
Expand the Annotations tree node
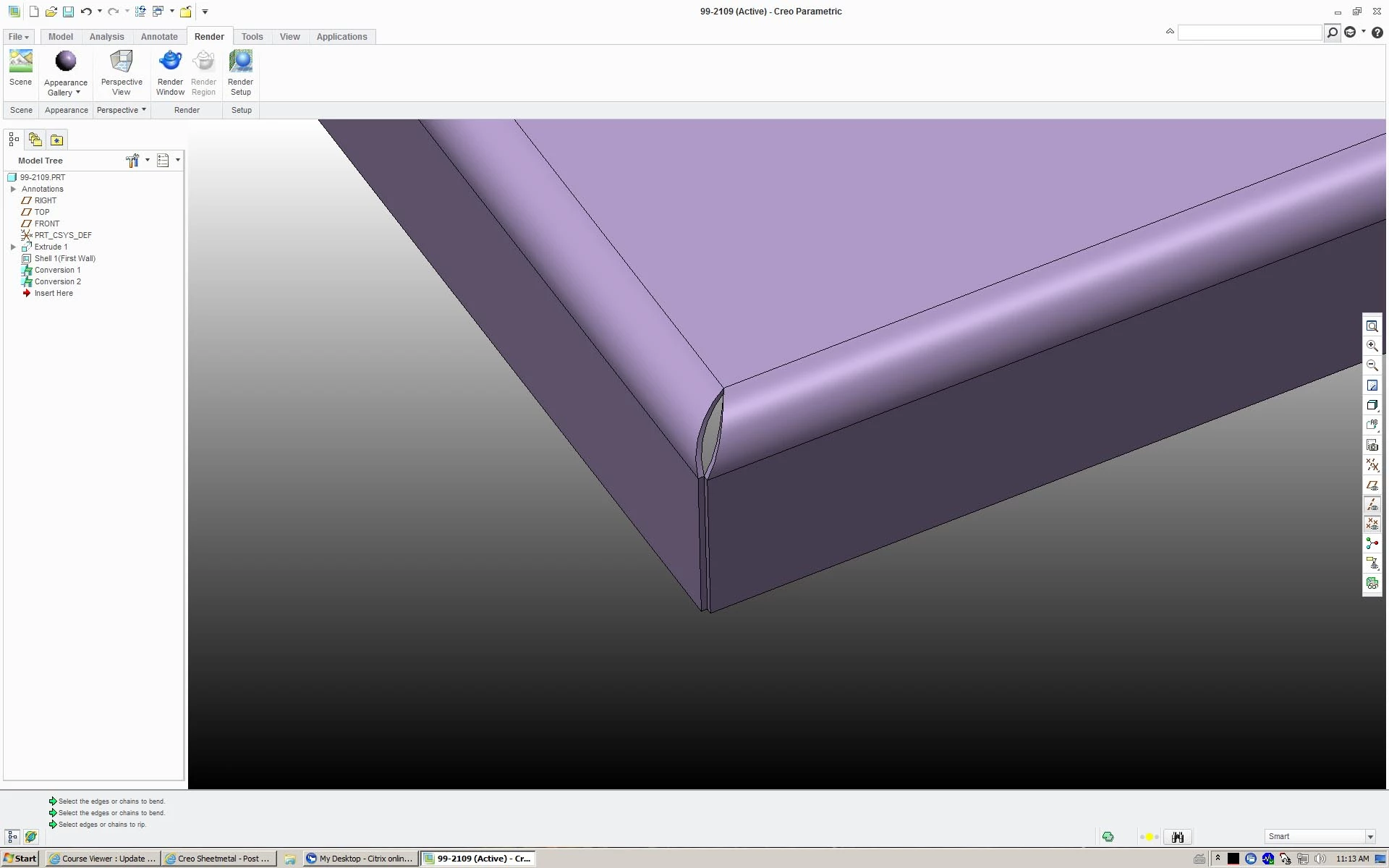tap(13, 189)
